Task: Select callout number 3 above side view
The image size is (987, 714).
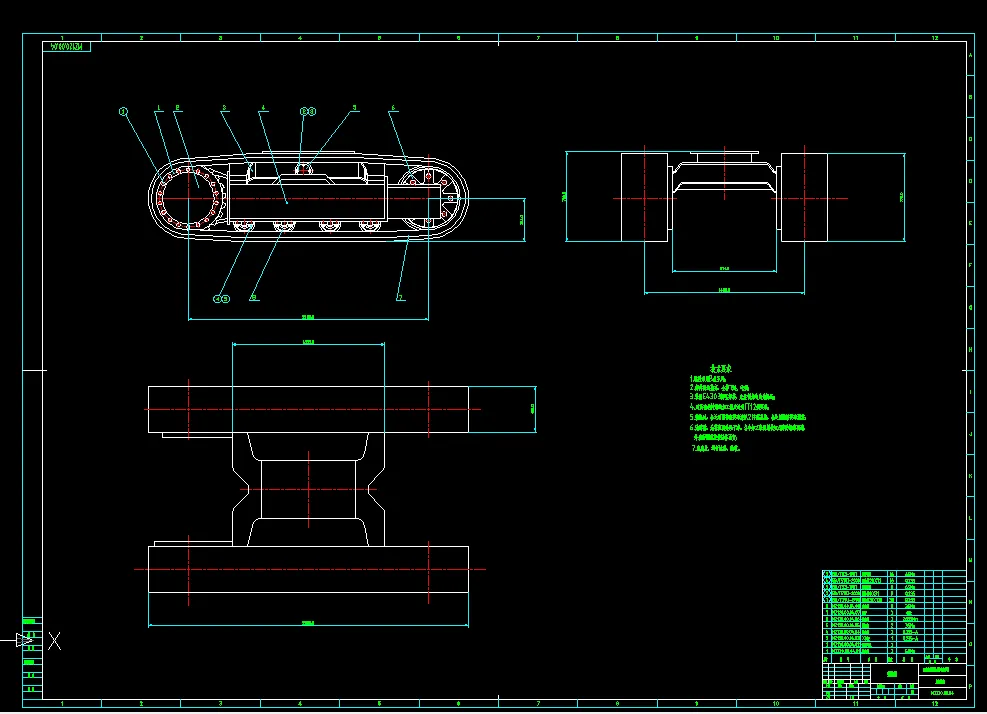Action: tap(224, 108)
